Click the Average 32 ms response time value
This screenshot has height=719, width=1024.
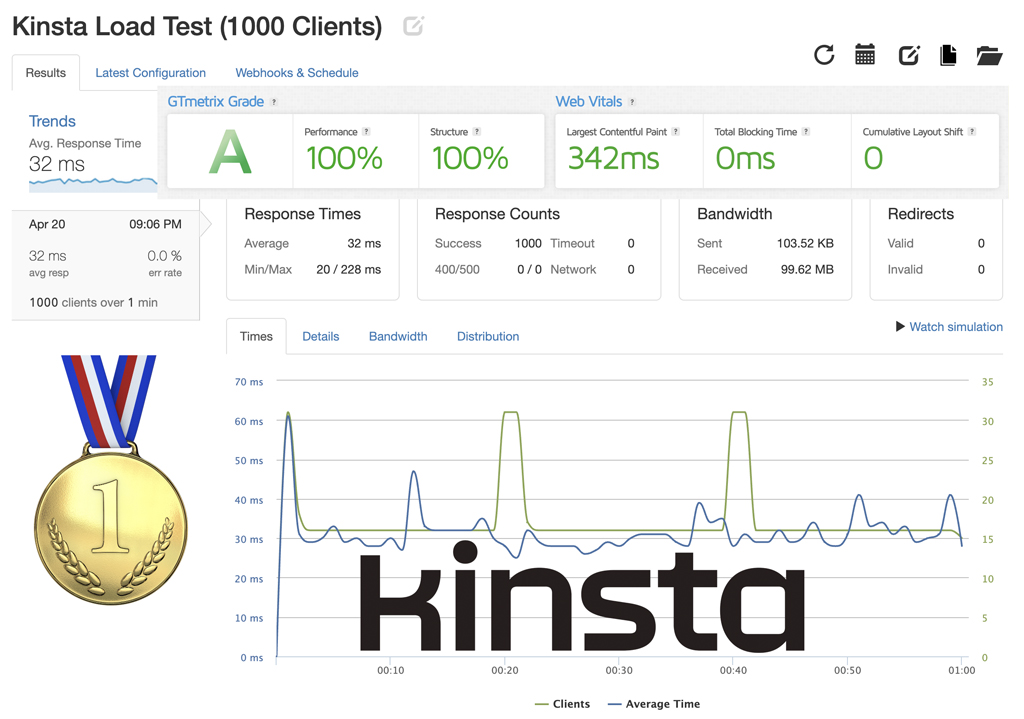pos(364,243)
